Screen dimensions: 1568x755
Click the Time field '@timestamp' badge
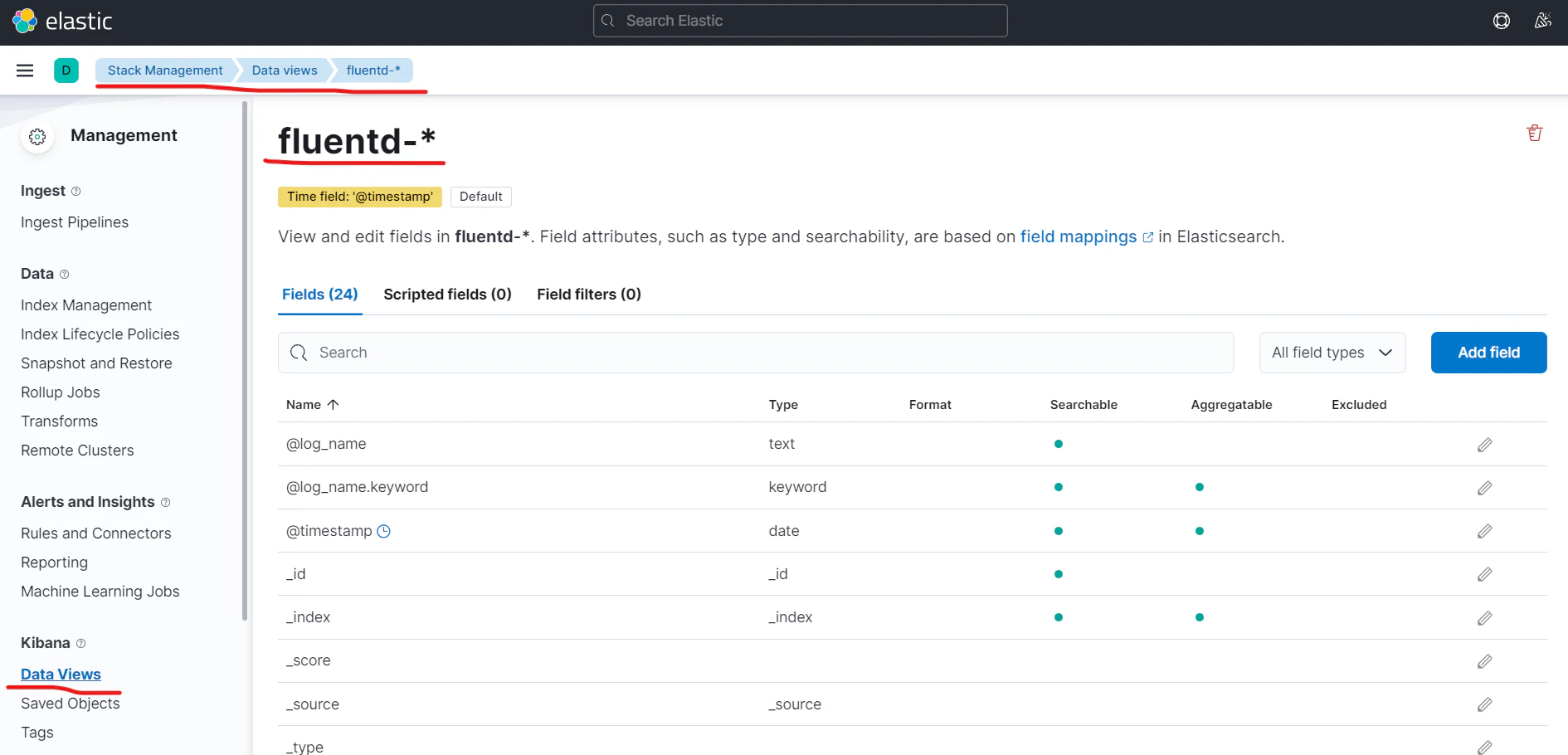click(x=360, y=197)
